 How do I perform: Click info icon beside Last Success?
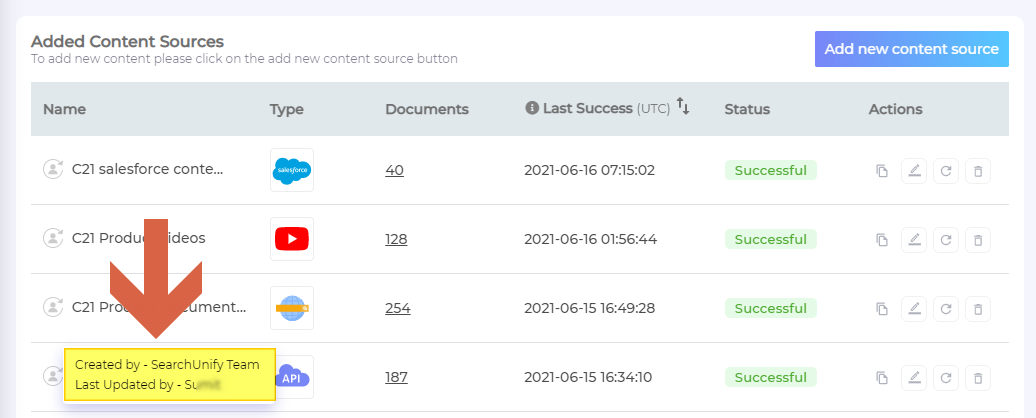coord(532,108)
